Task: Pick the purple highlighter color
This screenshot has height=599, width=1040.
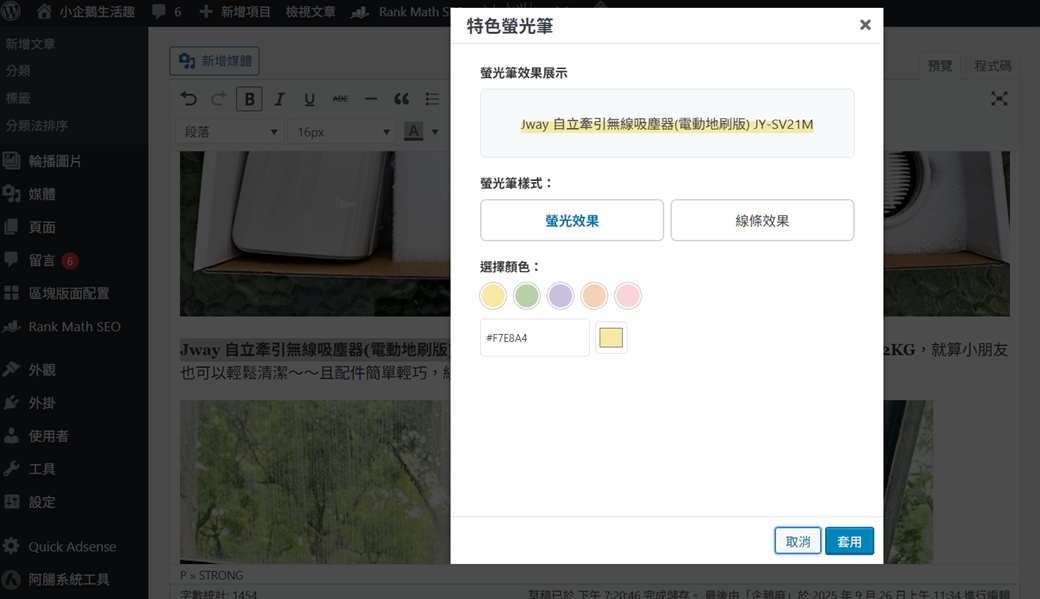Action: coord(560,295)
